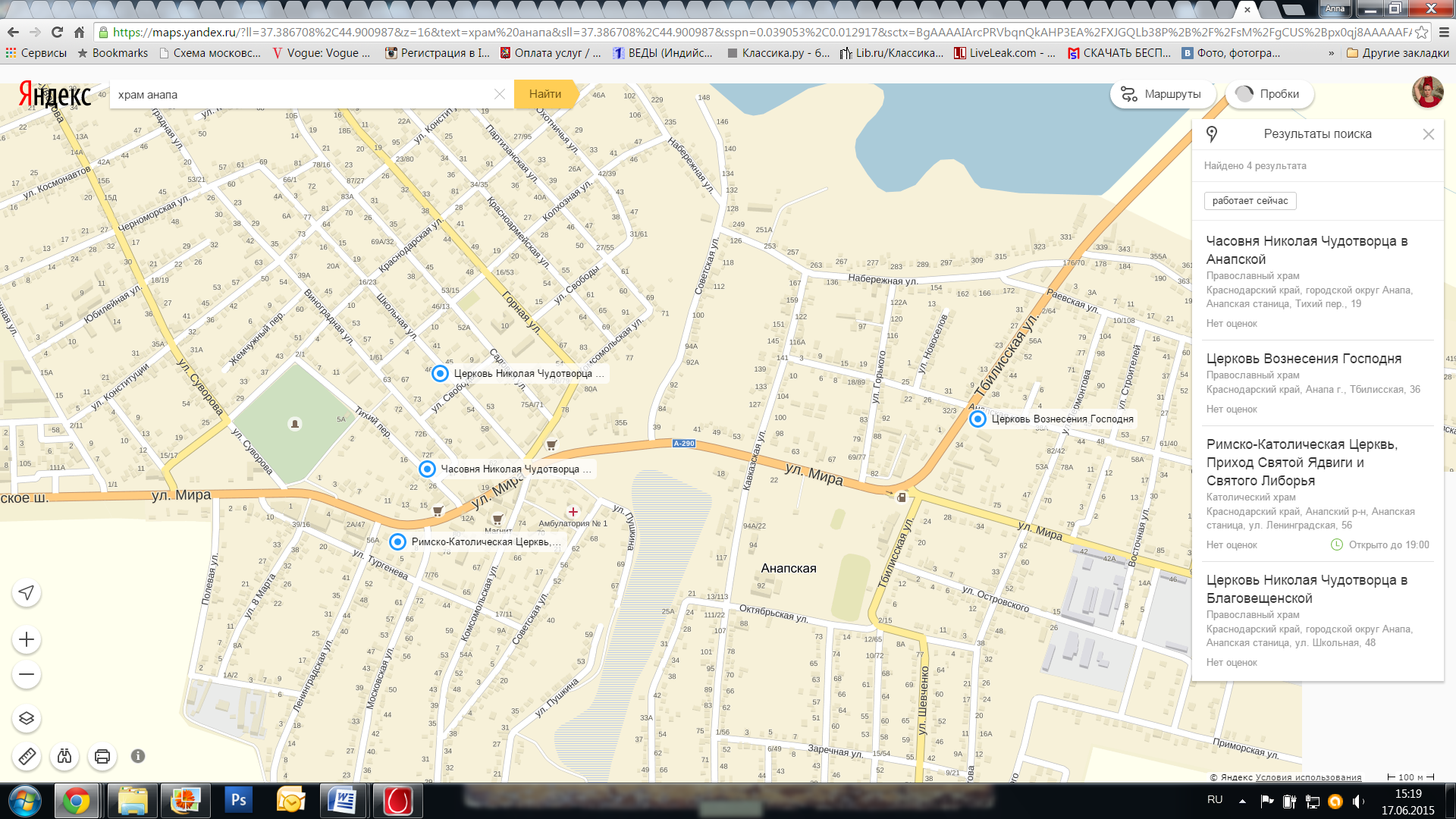The height and width of the screenshot is (819, 1456).
Task: Click the Яндекс logo
Action: coord(55,95)
